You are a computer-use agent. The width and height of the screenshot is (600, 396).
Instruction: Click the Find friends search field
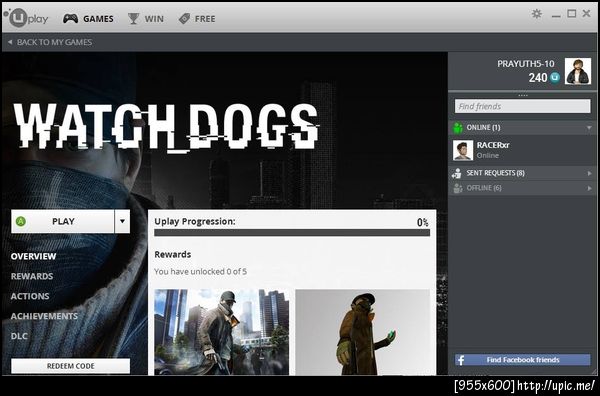(522, 106)
